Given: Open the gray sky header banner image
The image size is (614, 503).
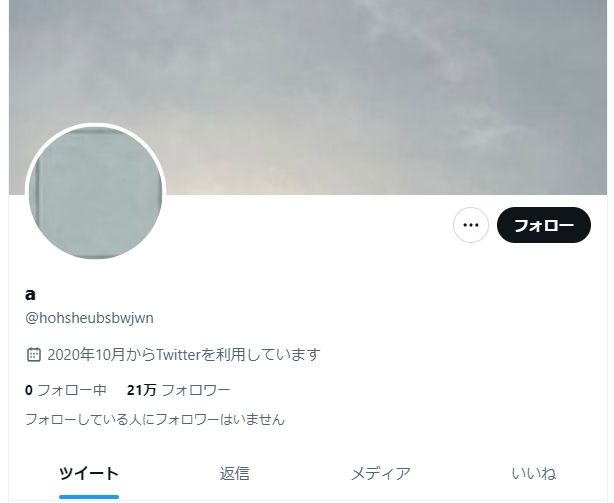Looking at the screenshot, I should tap(308, 97).
